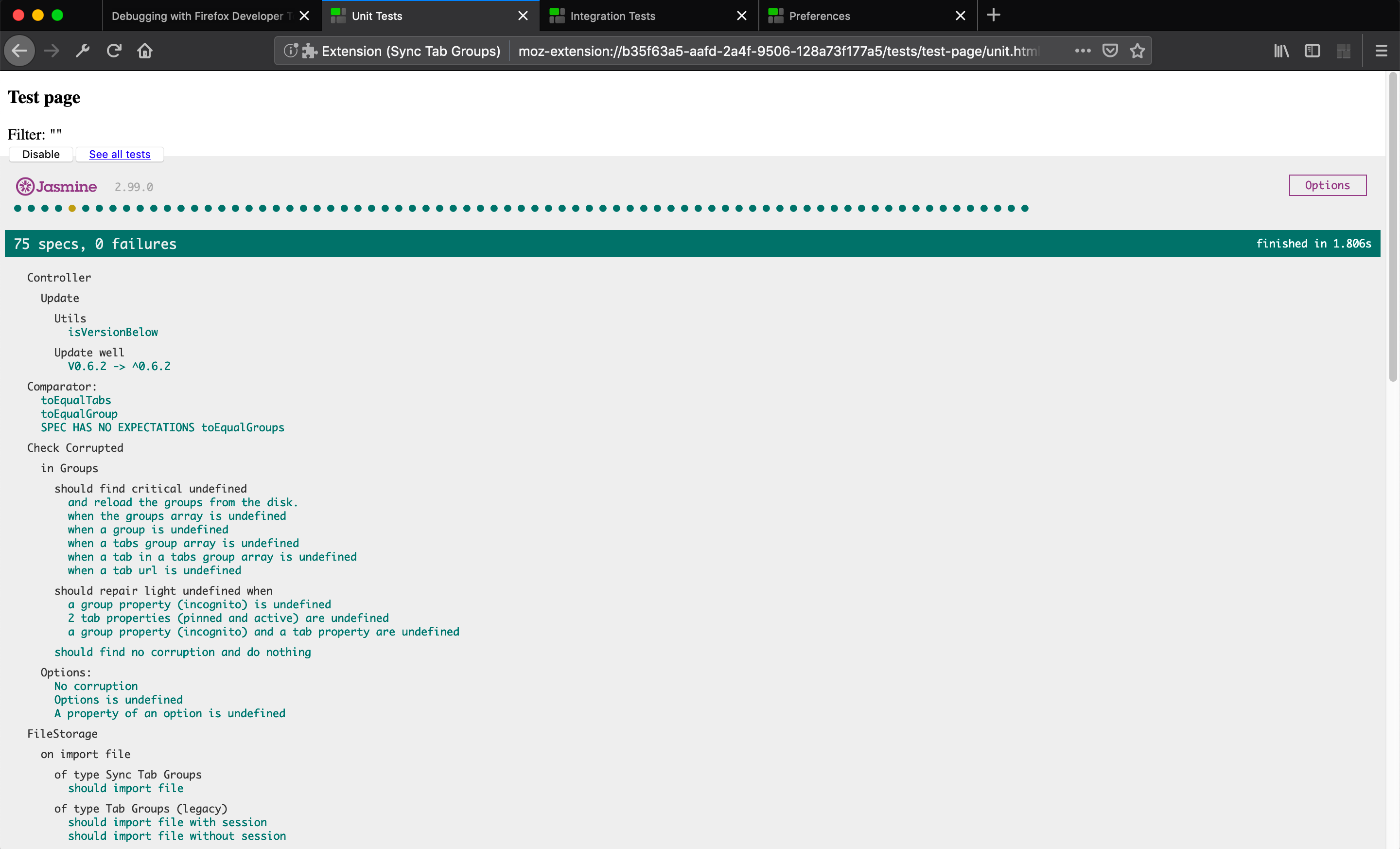Click the extension puzzle piece icon

click(x=309, y=51)
